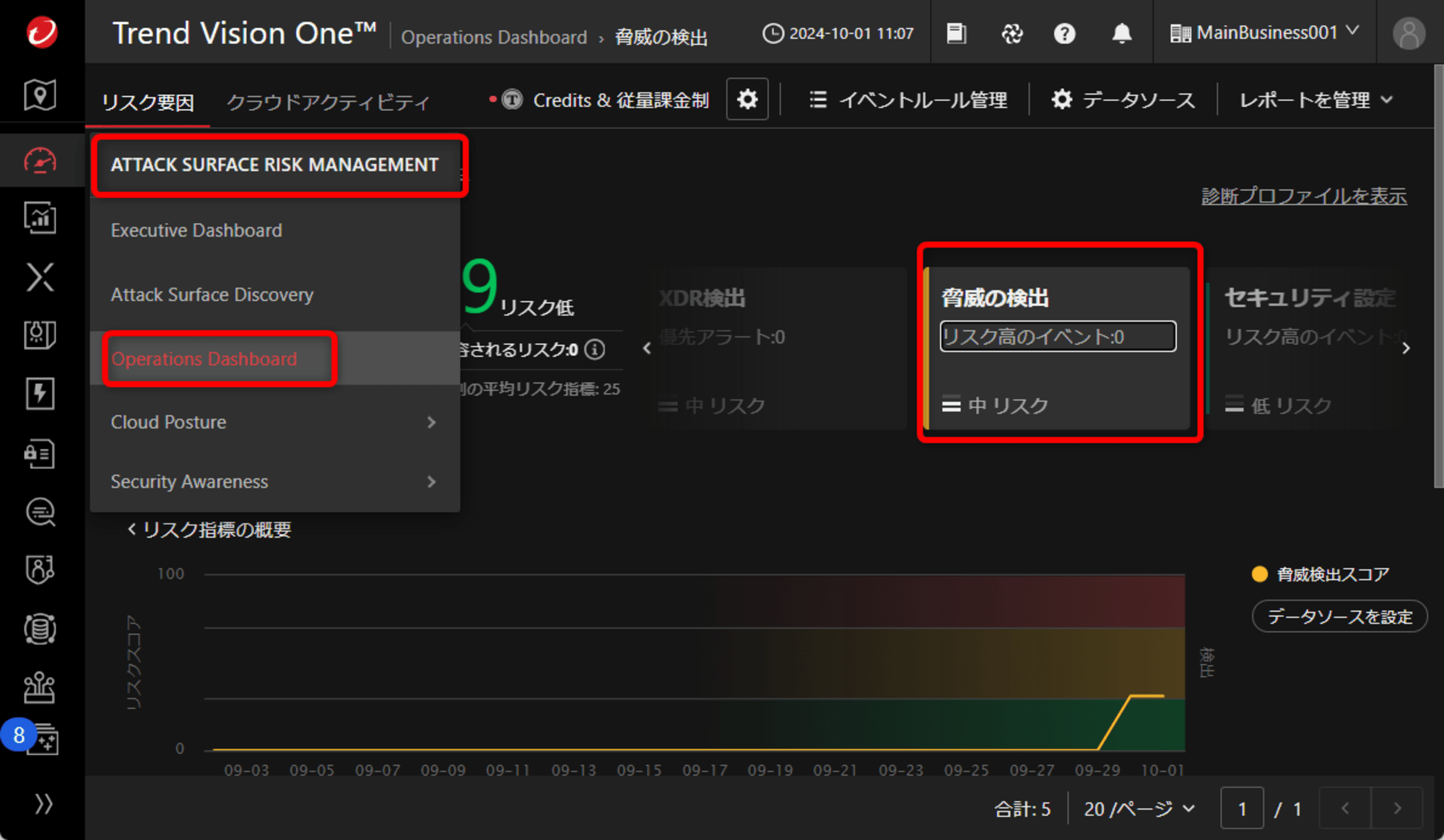This screenshot has width=1444, height=840.
Task: Click the リスク要因 tab
Action: click(x=151, y=99)
